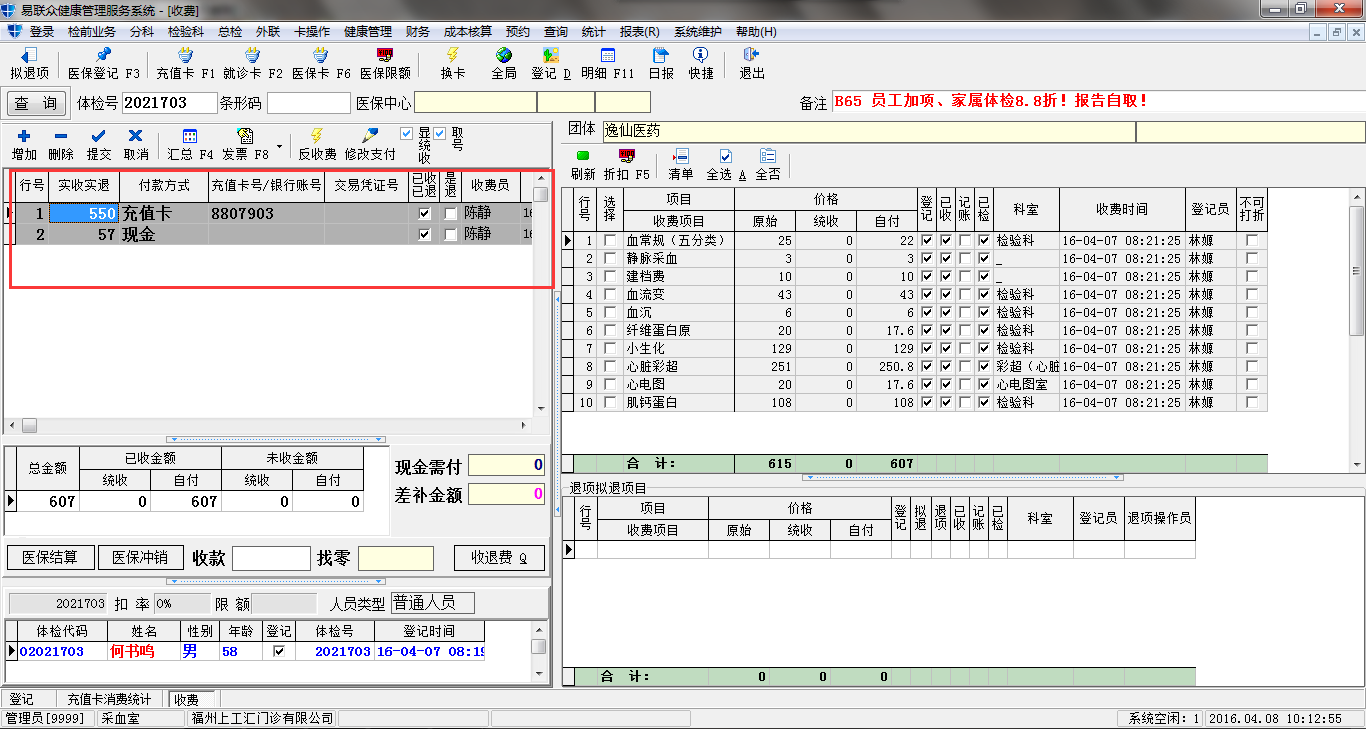Image resolution: width=1366 pixels, height=729 pixels.
Task: Check 不可打折 for the 血流变 row
Action: point(1252,295)
